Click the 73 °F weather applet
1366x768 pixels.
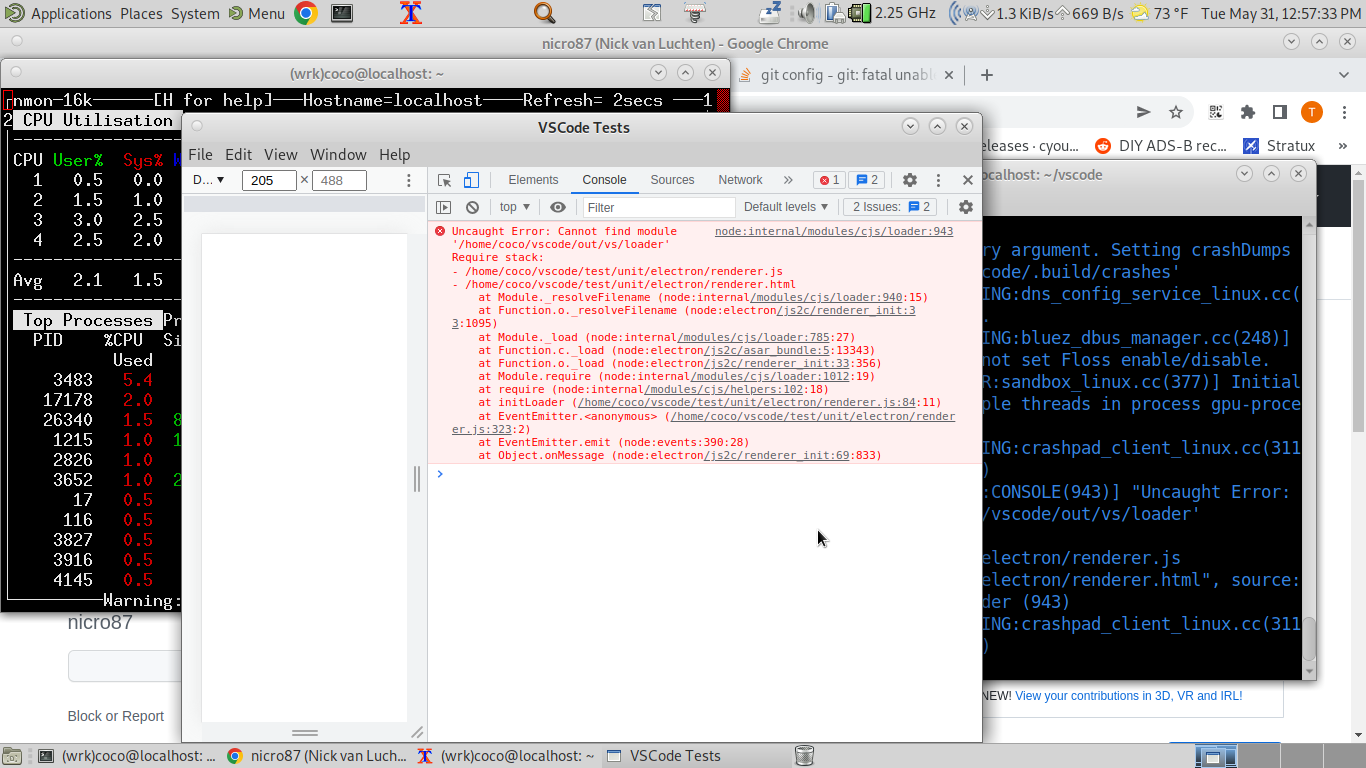(x=1160, y=13)
